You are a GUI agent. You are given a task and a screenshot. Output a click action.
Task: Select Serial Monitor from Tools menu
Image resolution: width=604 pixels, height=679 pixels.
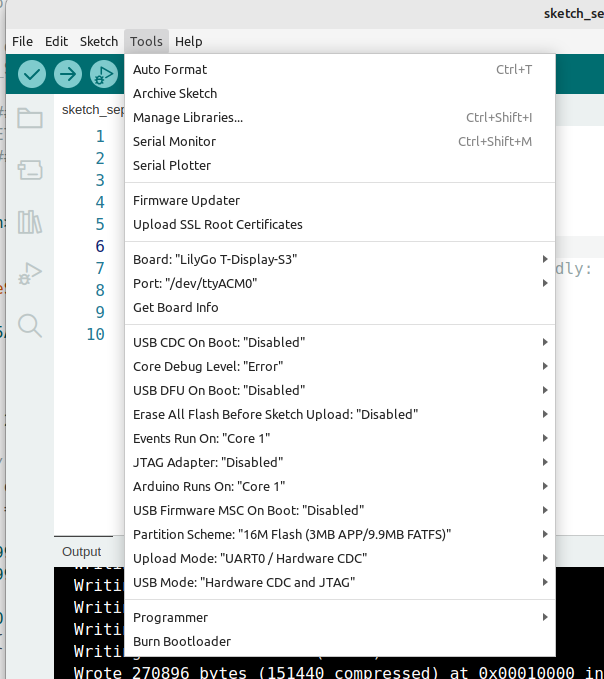175,142
